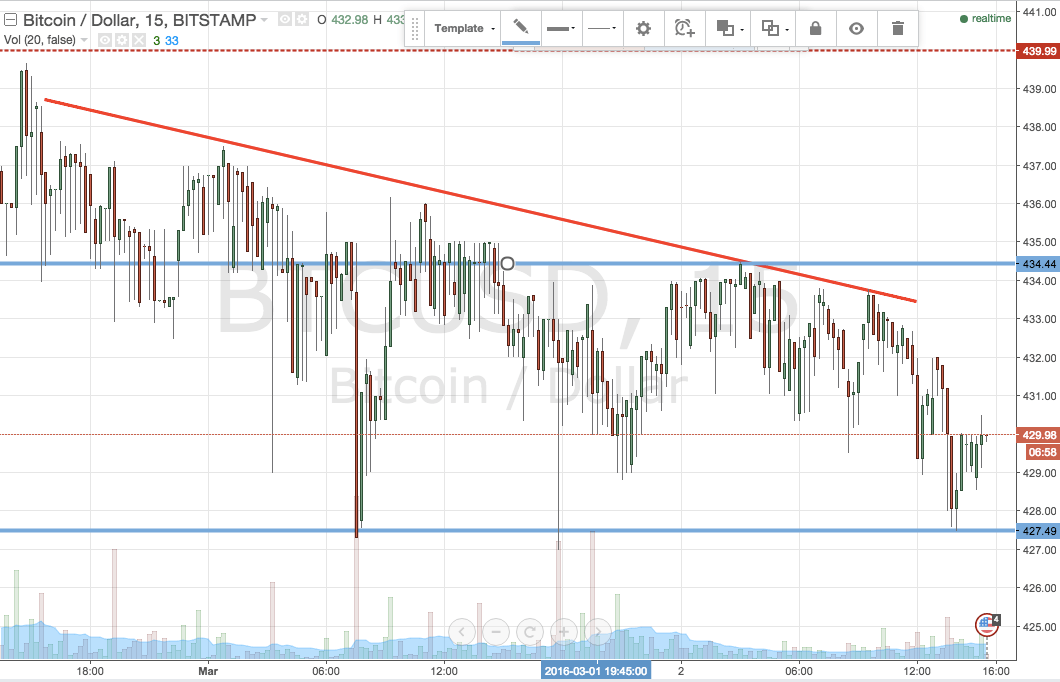Delete the drawing with the trash icon
The height and width of the screenshot is (682, 1060).
pos(898,28)
